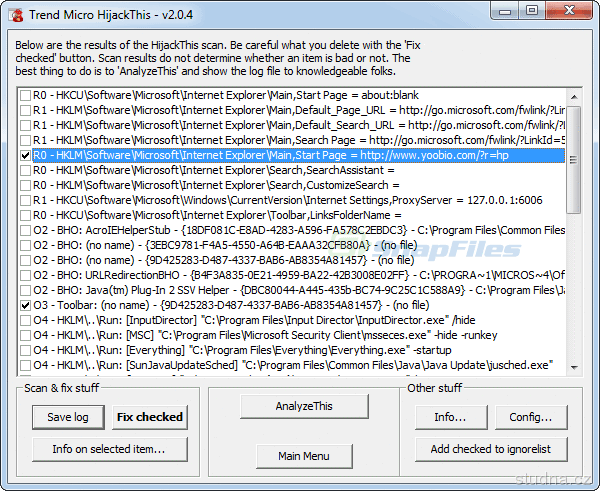The width and height of the screenshot is (600, 491).
Task: Check the SunJavaUpdateSched entry checkbox
Action: tap(25, 365)
